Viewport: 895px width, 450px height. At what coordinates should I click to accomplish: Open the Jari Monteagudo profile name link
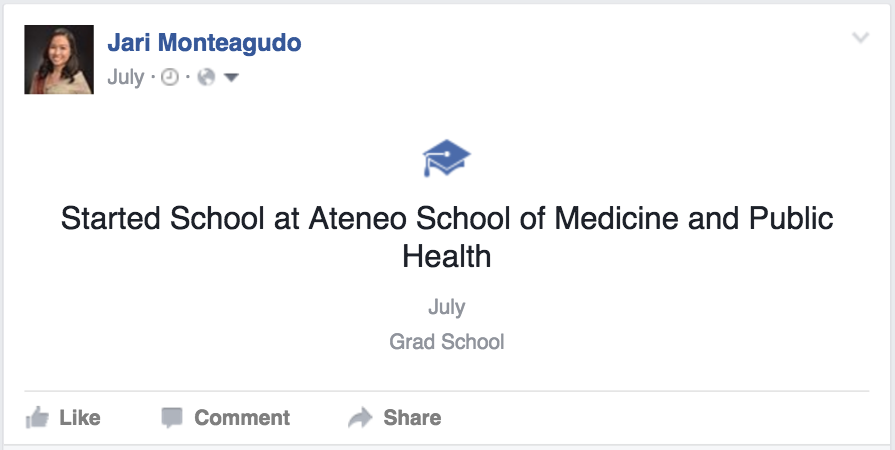tap(204, 43)
